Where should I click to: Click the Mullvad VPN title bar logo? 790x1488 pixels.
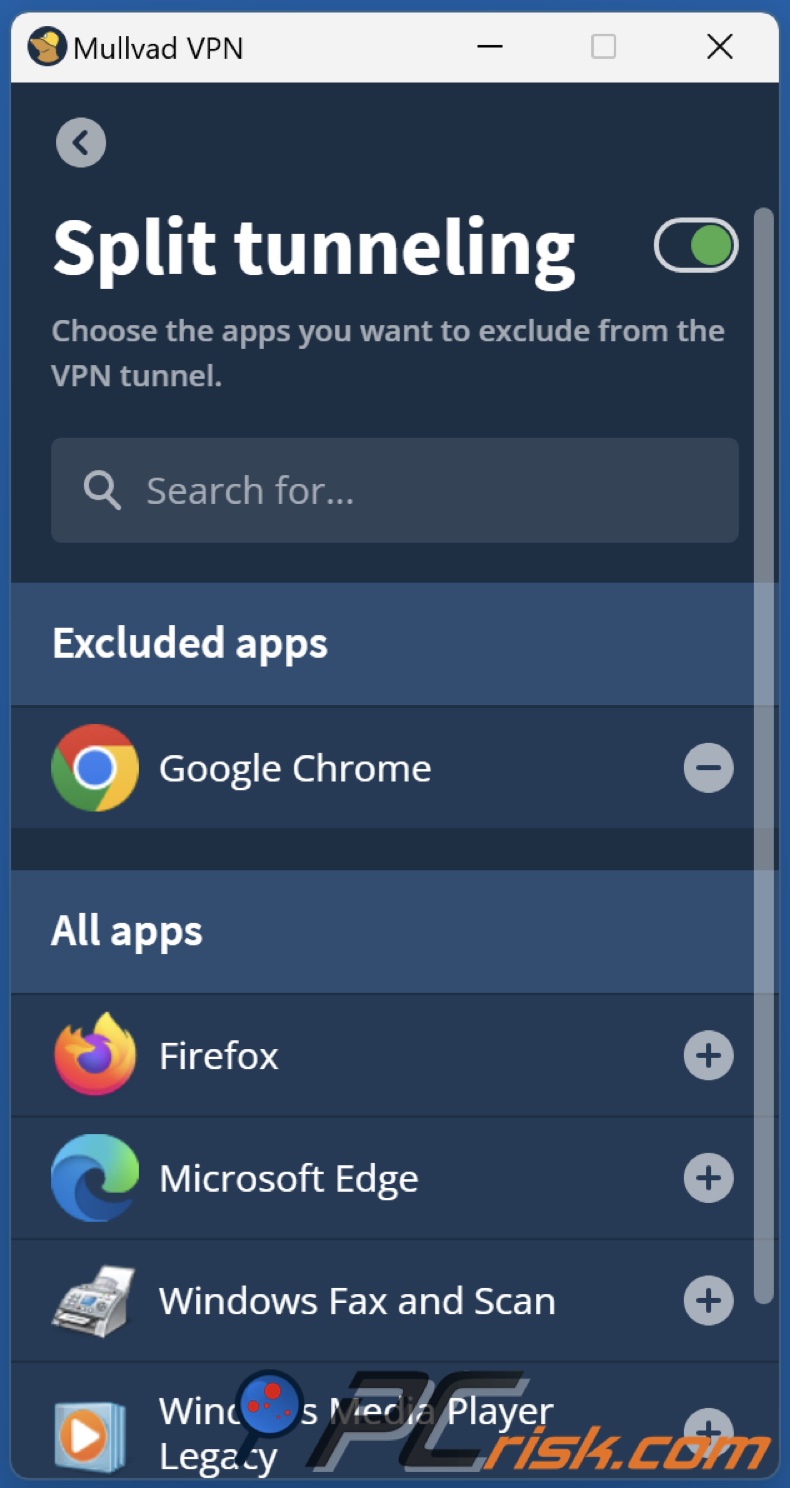(46, 47)
